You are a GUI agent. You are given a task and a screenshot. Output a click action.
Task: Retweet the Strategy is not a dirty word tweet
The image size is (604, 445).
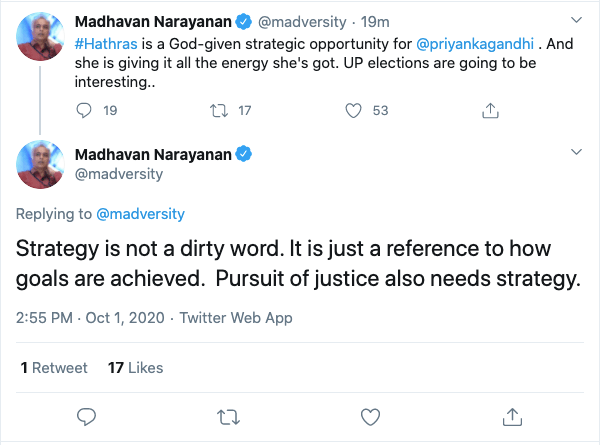(x=228, y=415)
